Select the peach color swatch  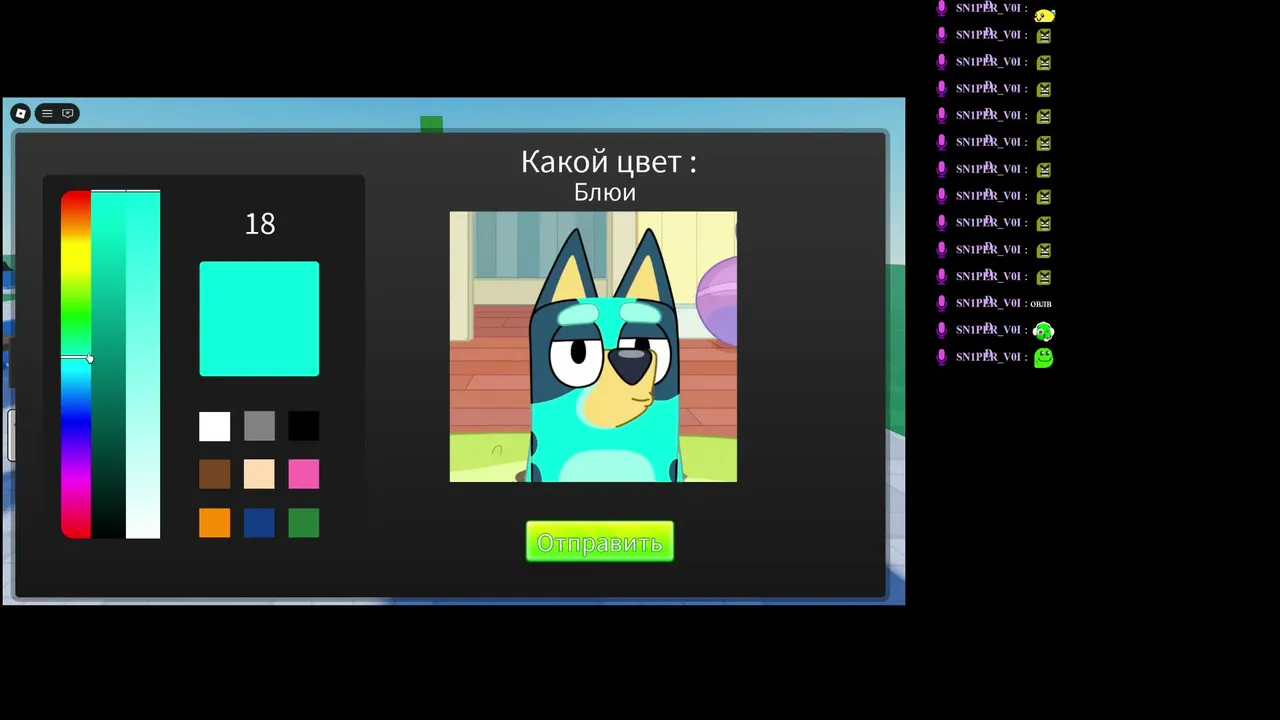pos(259,474)
